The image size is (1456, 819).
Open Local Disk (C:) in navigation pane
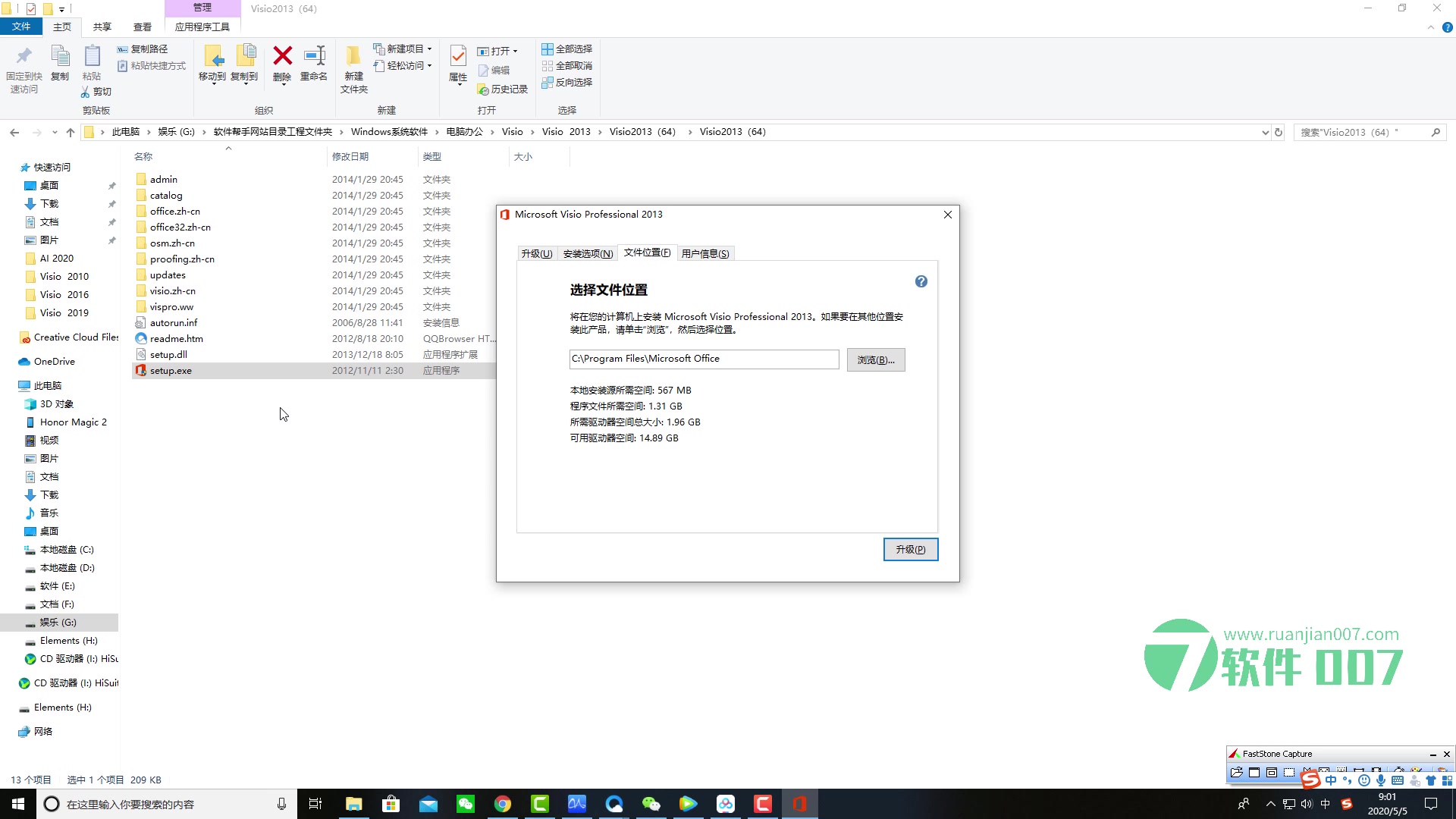click(67, 550)
